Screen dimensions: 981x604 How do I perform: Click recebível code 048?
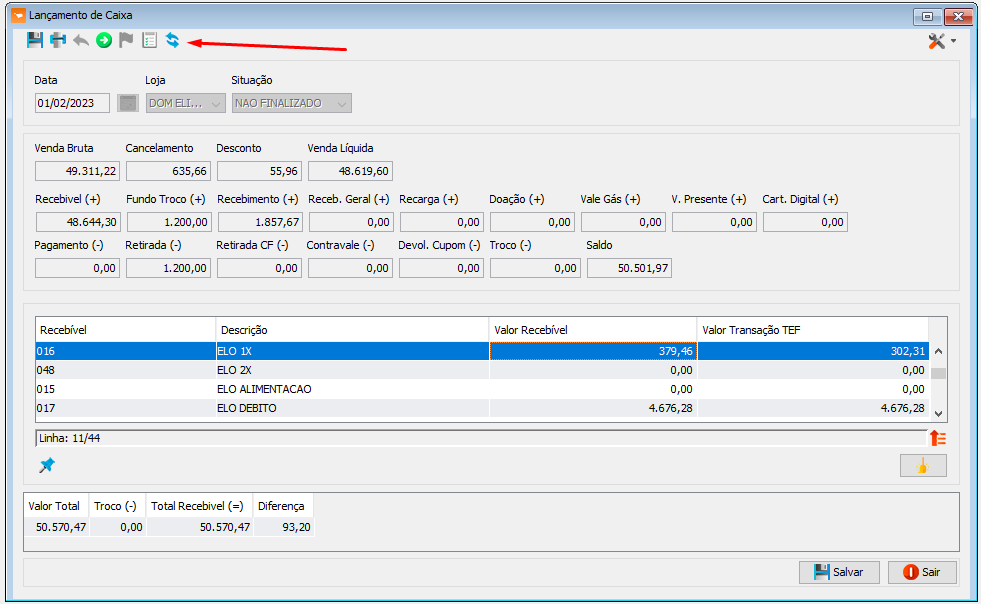(x=46, y=370)
